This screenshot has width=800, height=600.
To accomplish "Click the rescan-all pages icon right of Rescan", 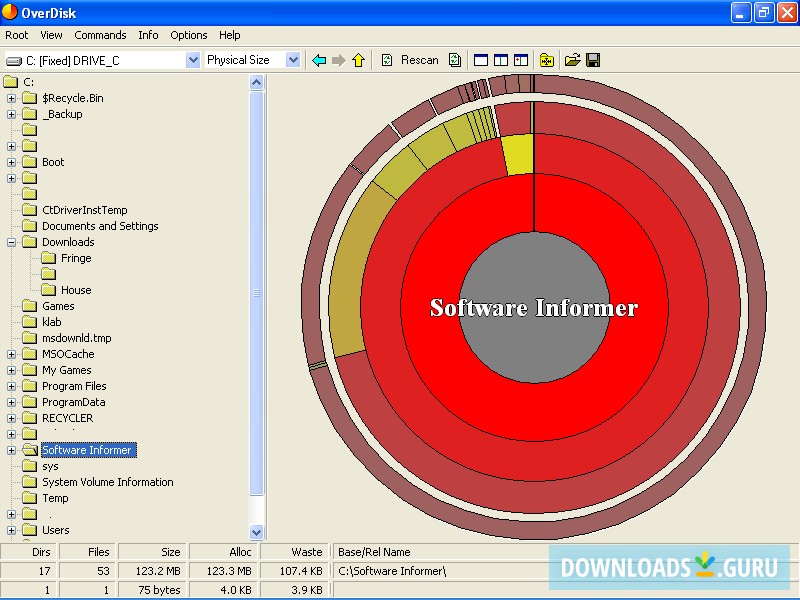I will (x=455, y=60).
